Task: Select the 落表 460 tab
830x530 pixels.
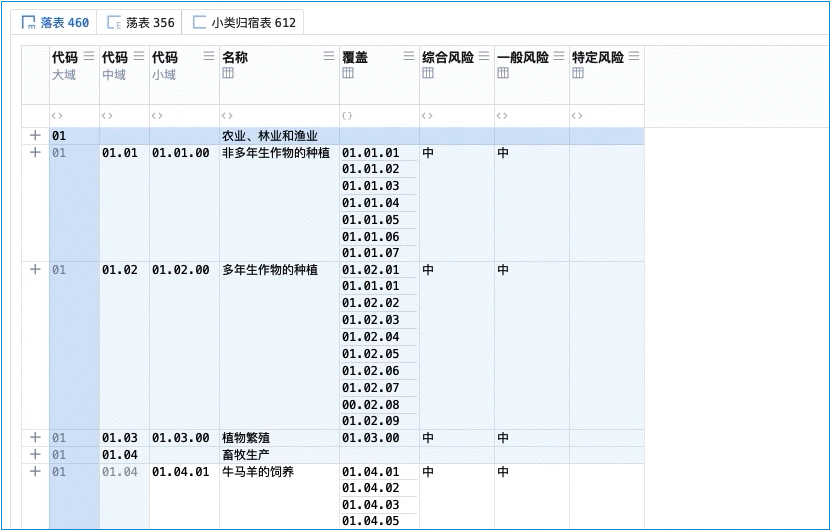Action: (56, 22)
